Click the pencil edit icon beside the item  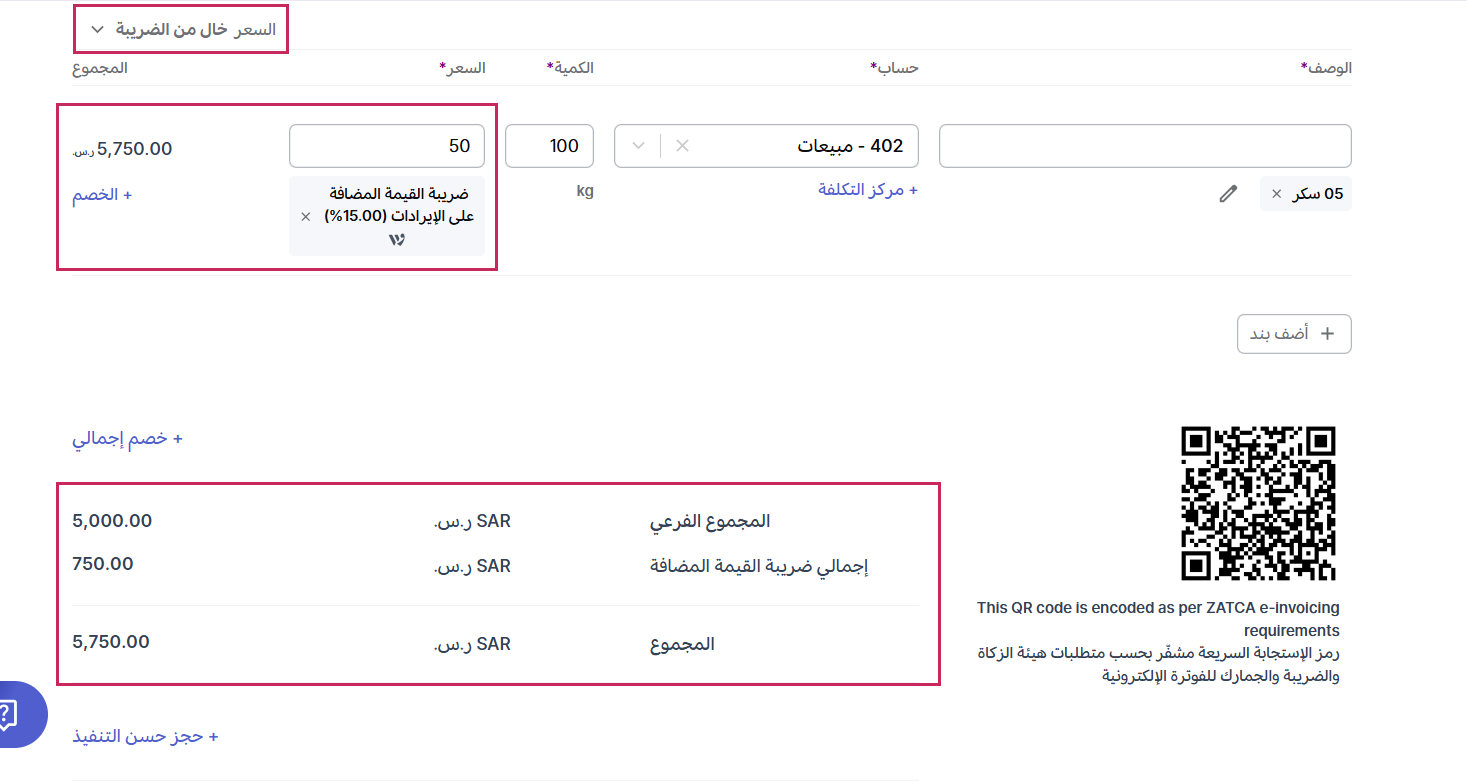[1228, 194]
